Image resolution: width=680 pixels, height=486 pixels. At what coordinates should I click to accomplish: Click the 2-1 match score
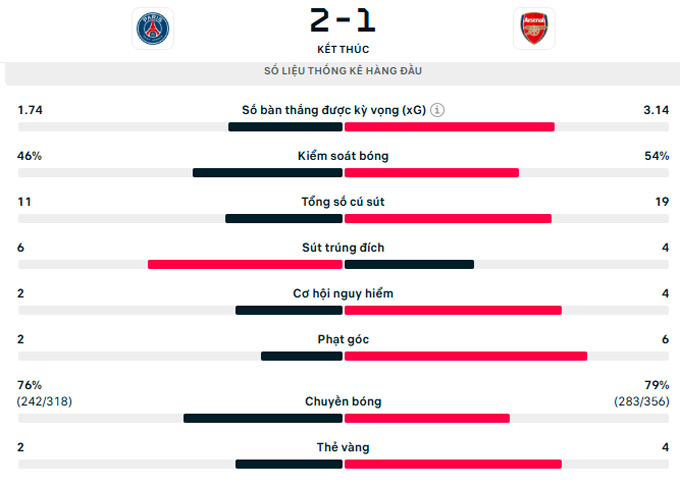pyautogui.click(x=342, y=20)
